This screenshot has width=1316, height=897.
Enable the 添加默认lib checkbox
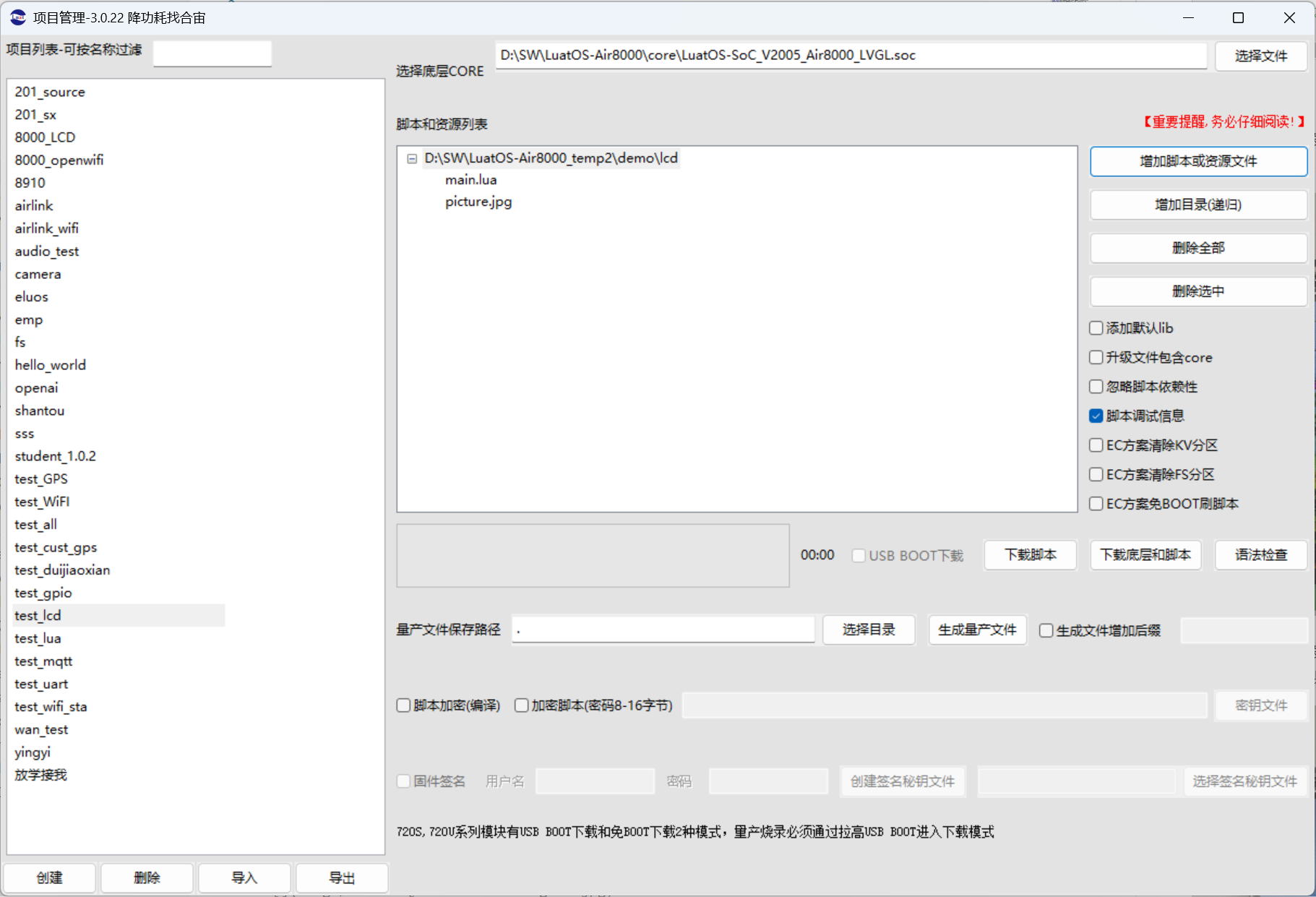coord(1096,328)
